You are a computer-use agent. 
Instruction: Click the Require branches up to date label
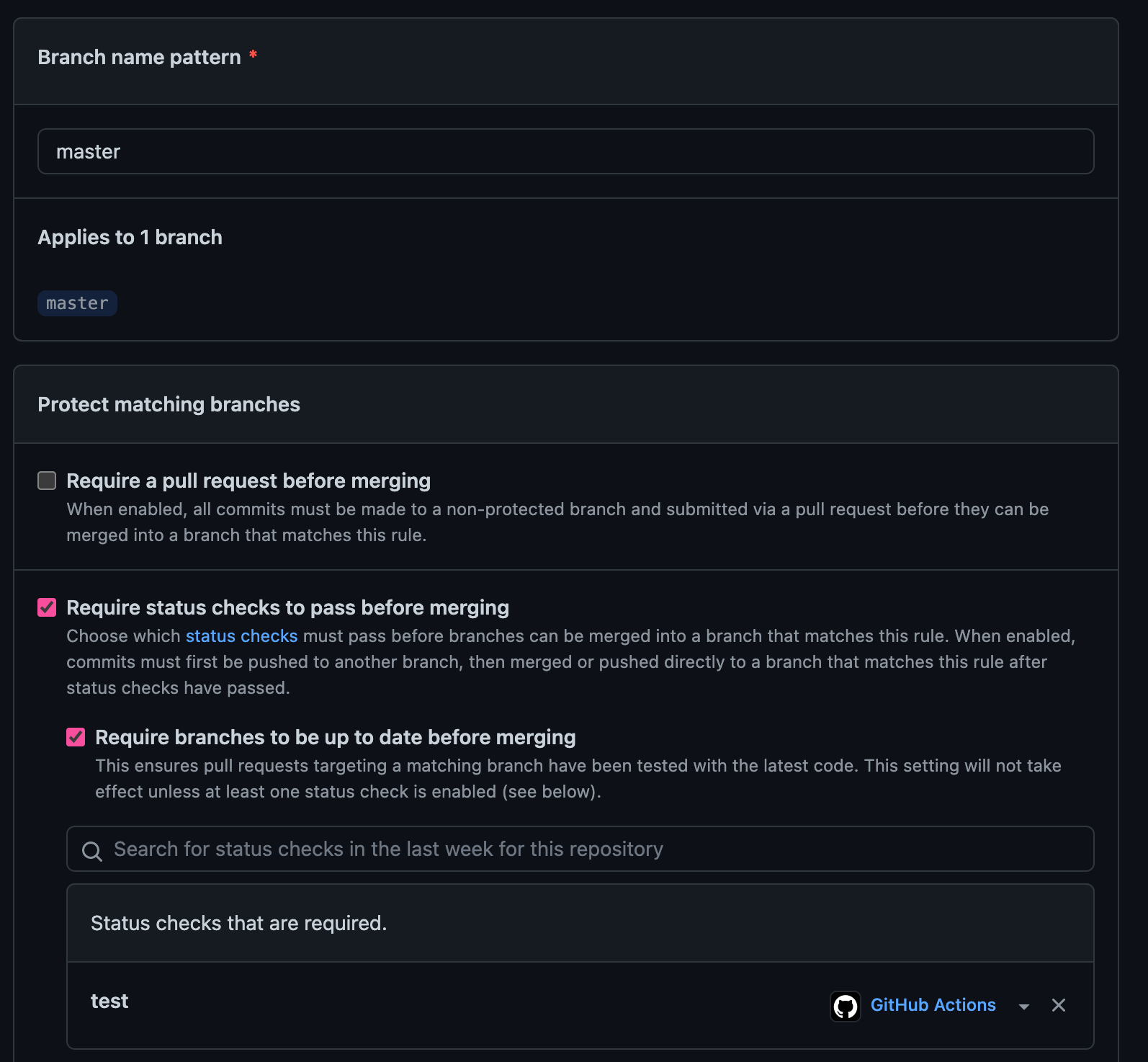[x=335, y=737]
